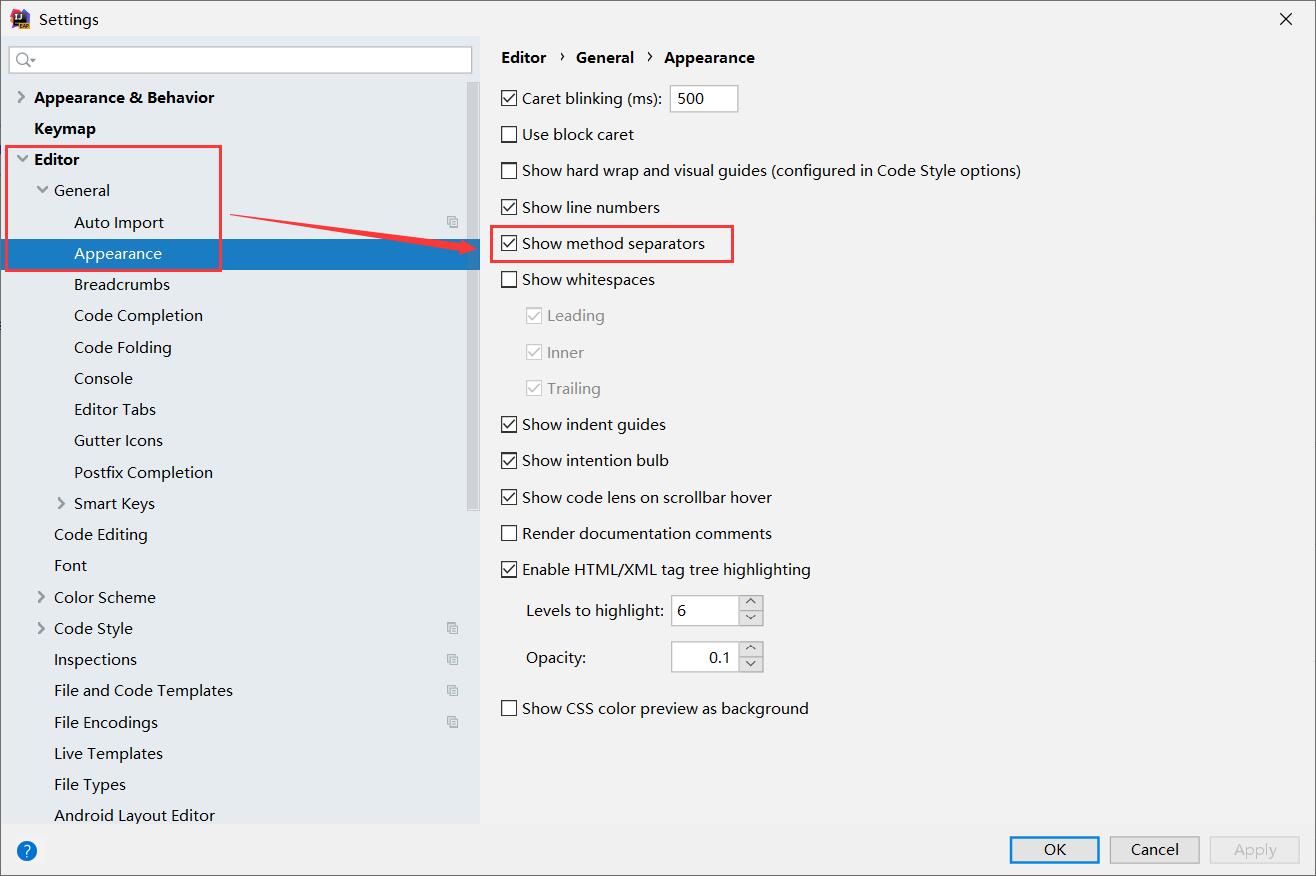Click the IntelliJ logo in title bar
1316x876 pixels.
(19, 19)
